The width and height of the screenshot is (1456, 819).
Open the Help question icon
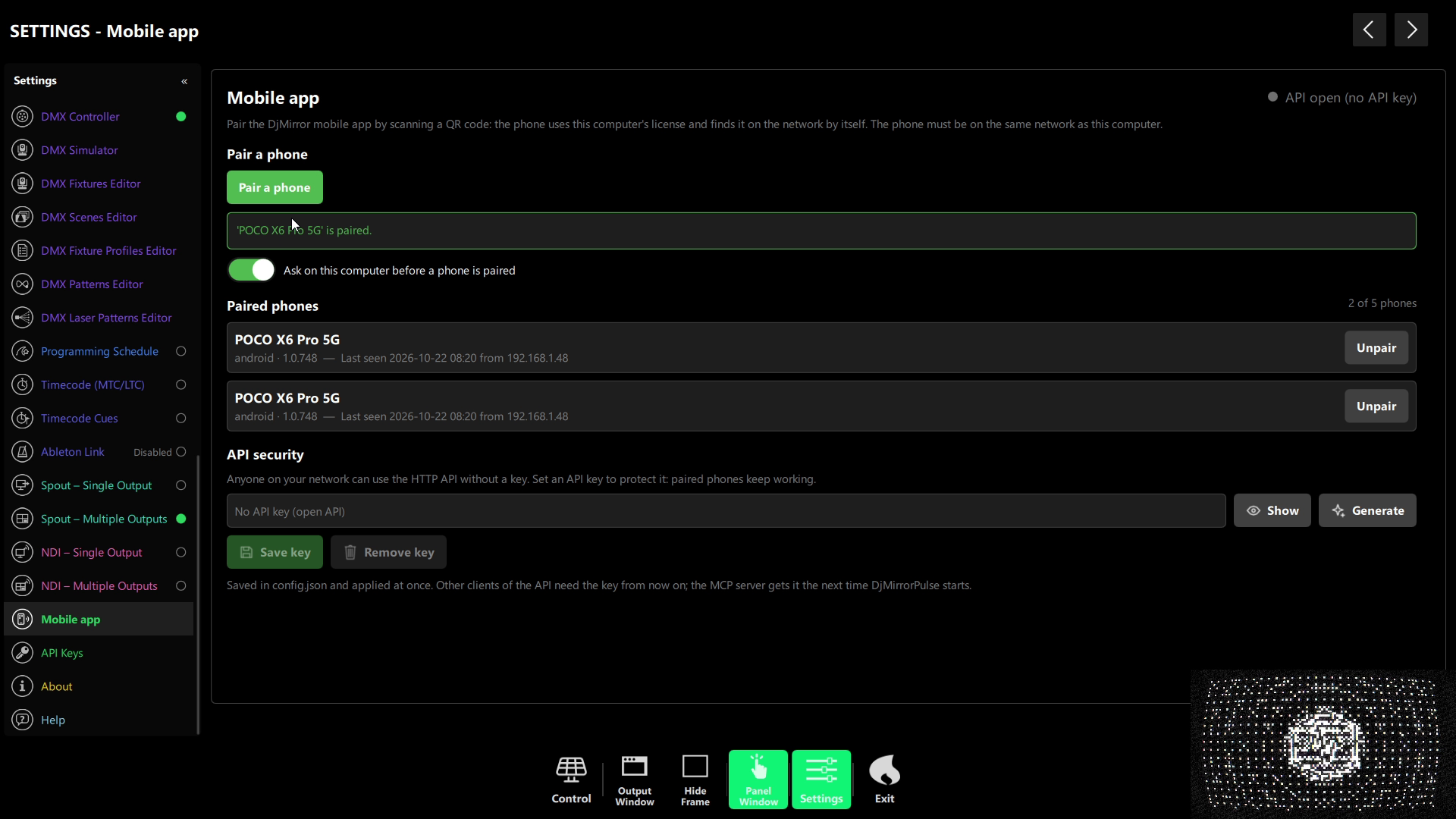click(x=23, y=720)
